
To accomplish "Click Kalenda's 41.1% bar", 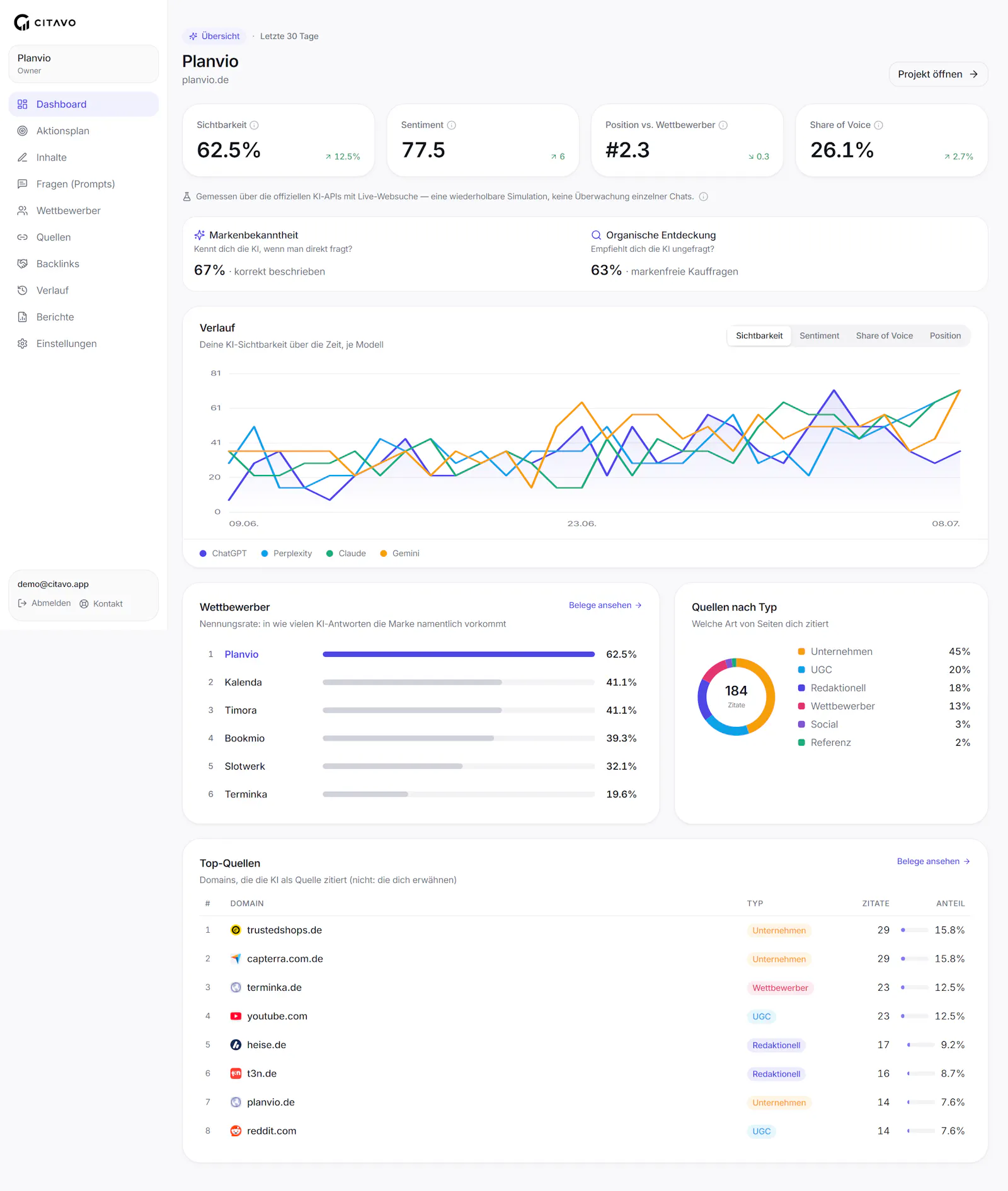I will point(459,682).
